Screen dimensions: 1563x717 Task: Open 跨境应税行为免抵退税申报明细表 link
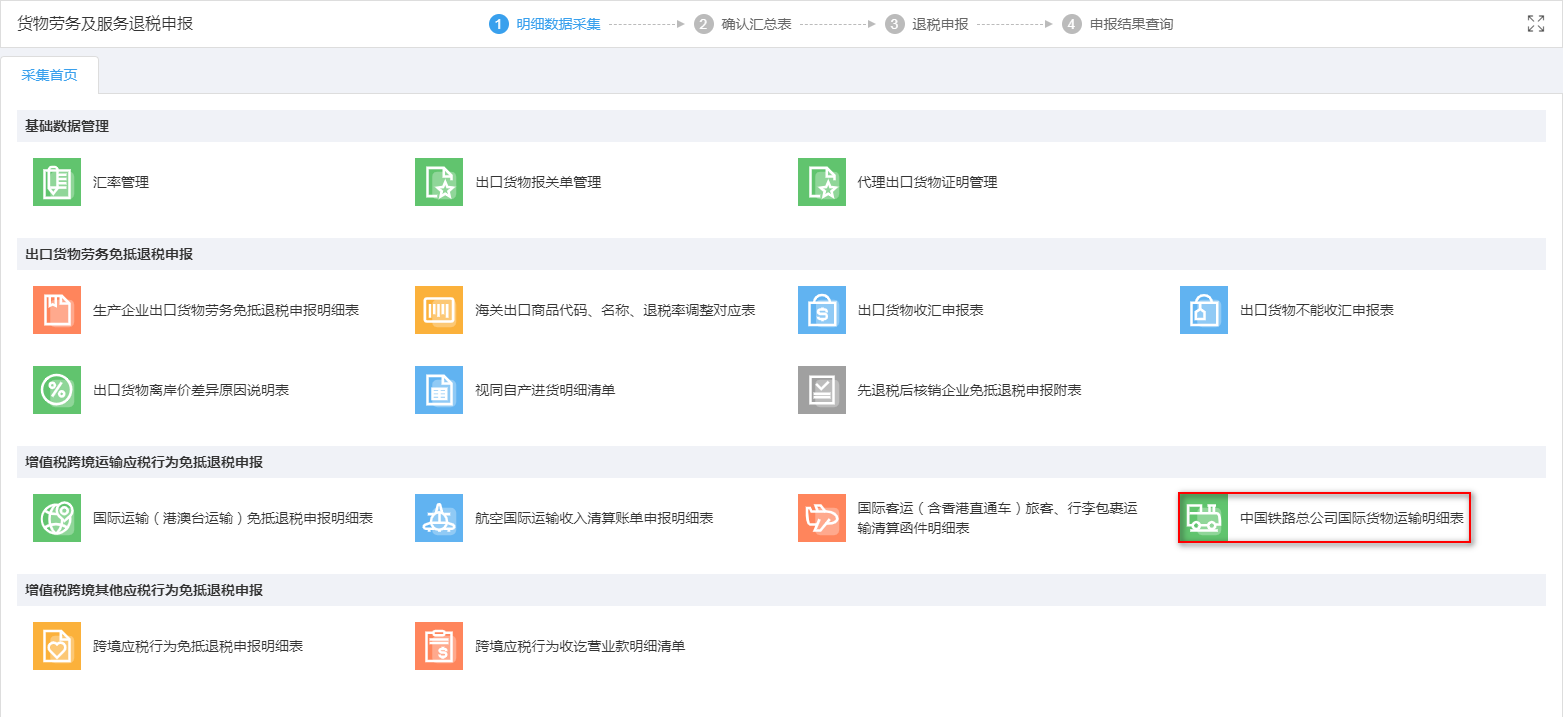[198, 646]
